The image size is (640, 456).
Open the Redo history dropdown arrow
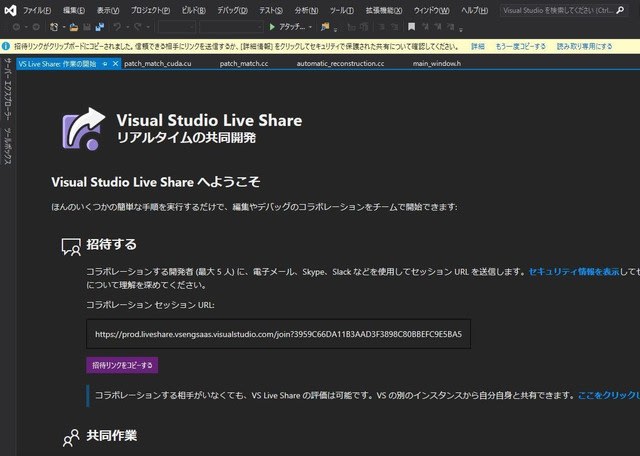tap(148, 27)
